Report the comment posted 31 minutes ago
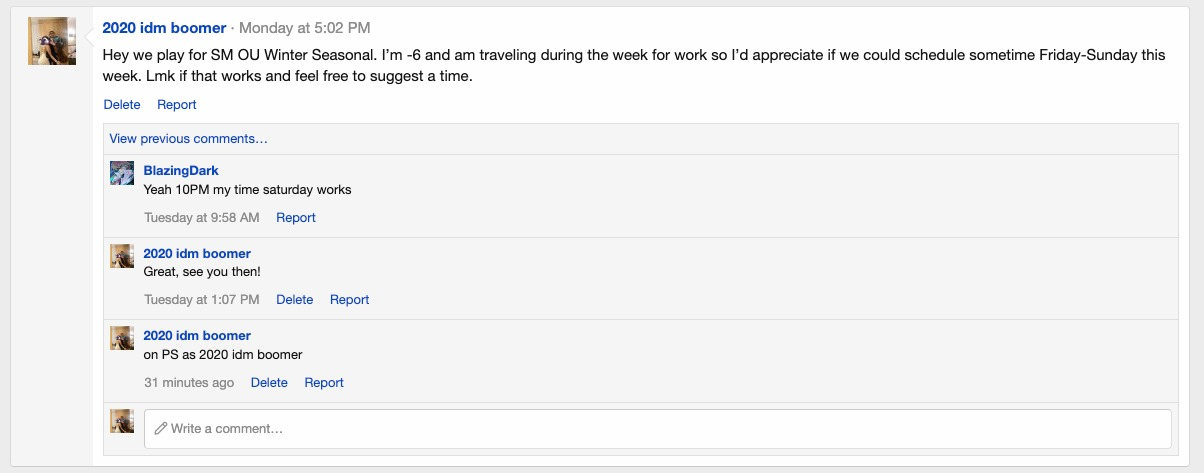 point(324,382)
